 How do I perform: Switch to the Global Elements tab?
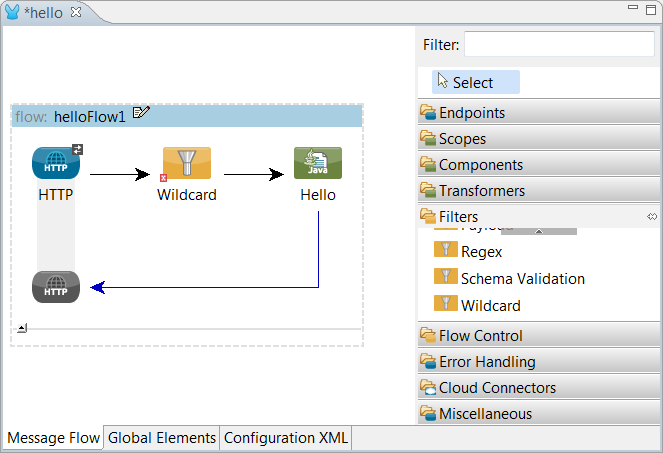pyautogui.click(x=161, y=438)
